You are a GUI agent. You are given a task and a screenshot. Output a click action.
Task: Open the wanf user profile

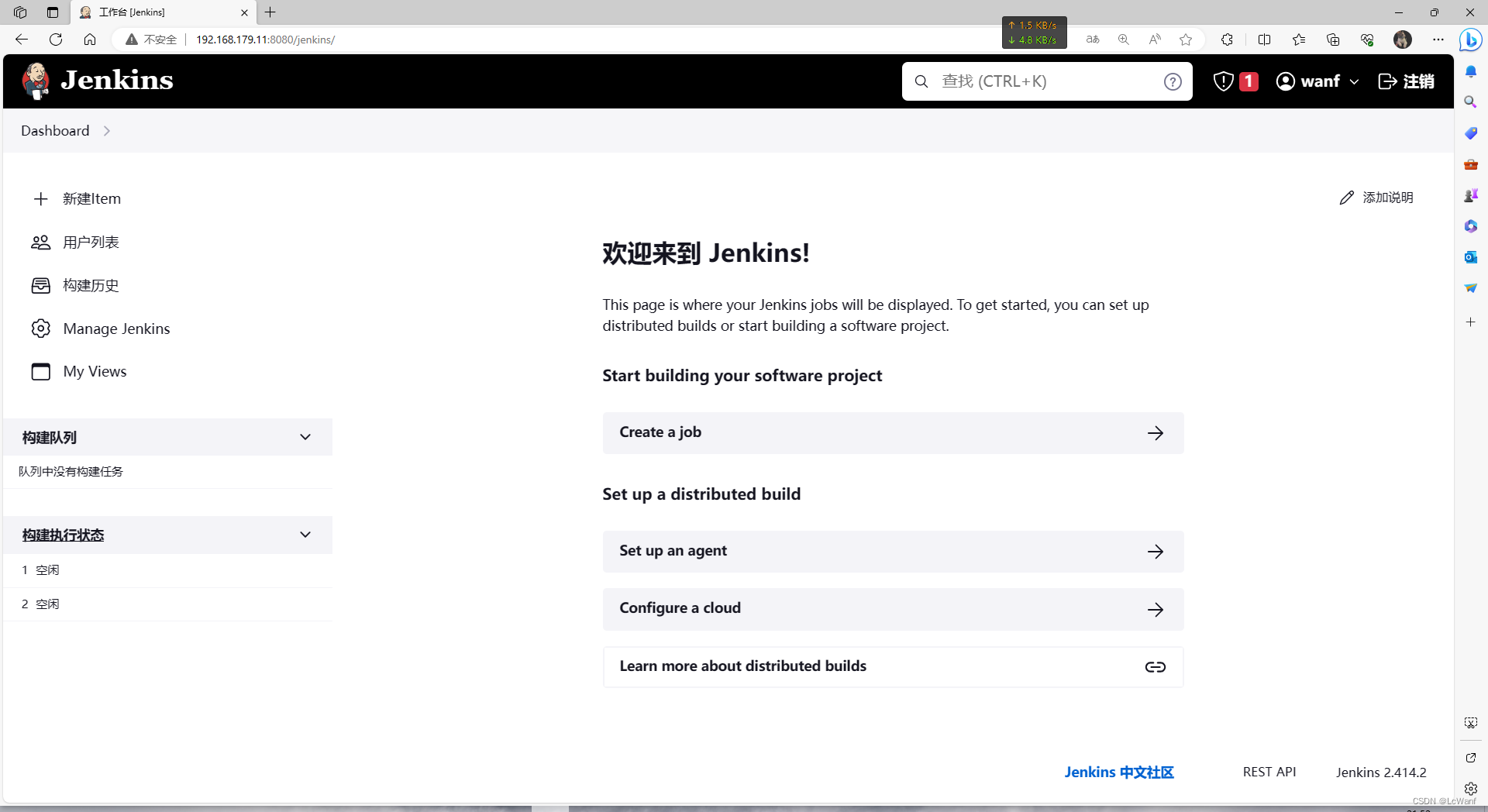point(1308,81)
